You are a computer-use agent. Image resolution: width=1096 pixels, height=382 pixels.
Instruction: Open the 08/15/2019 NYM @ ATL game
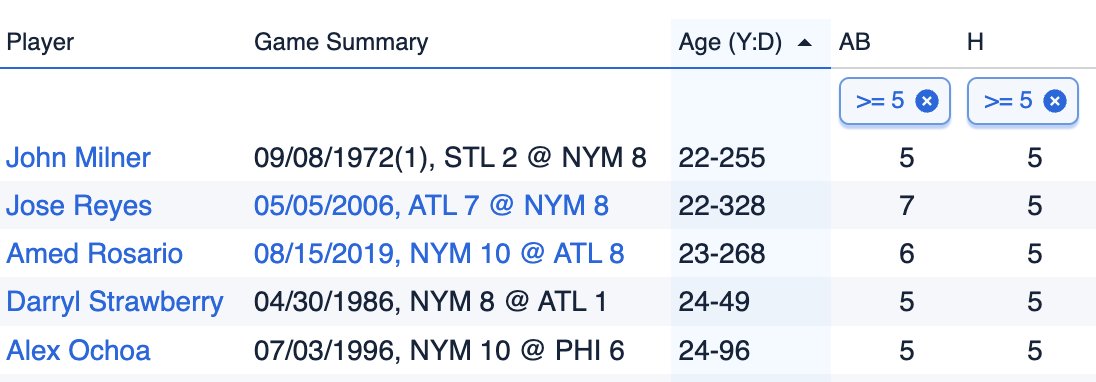click(x=439, y=254)
